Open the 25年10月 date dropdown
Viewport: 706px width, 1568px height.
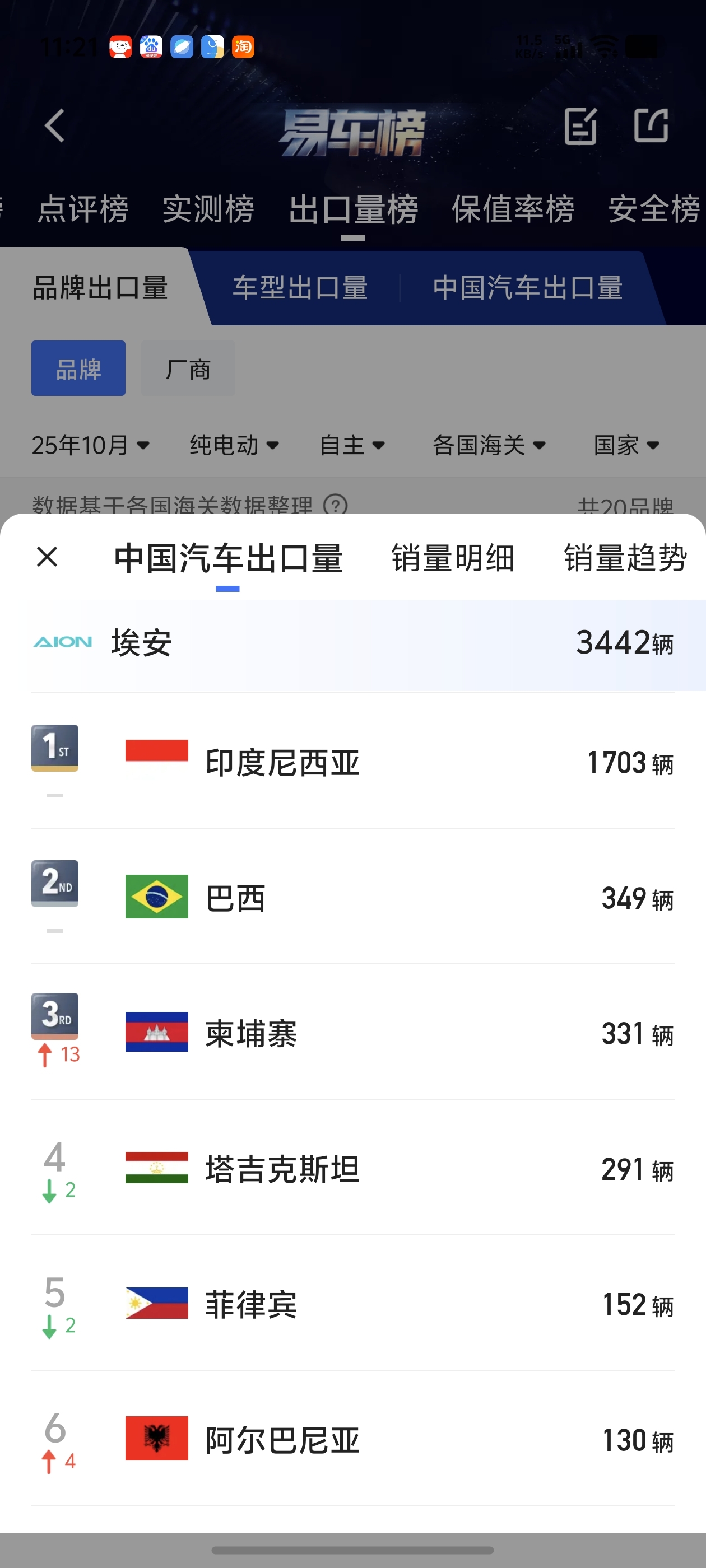[91, 445]
